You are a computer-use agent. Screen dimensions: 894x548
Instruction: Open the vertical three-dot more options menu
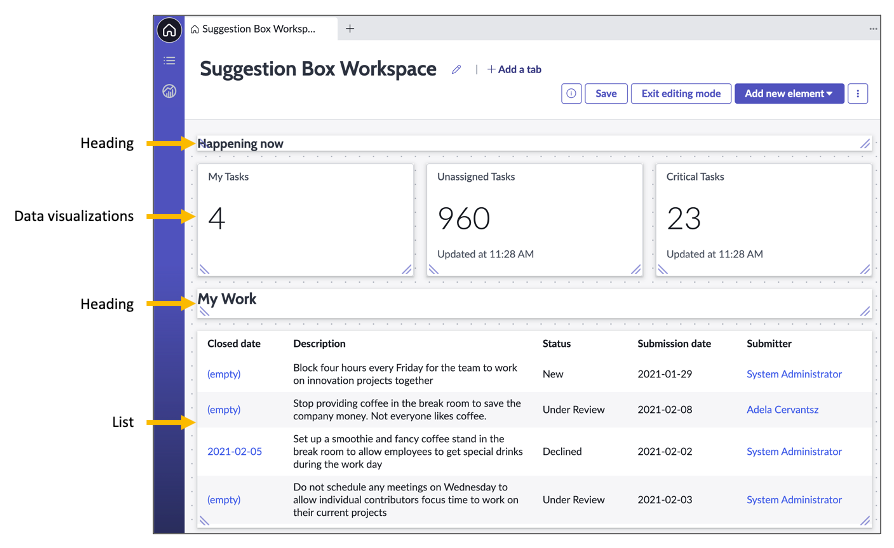point(857,94)
